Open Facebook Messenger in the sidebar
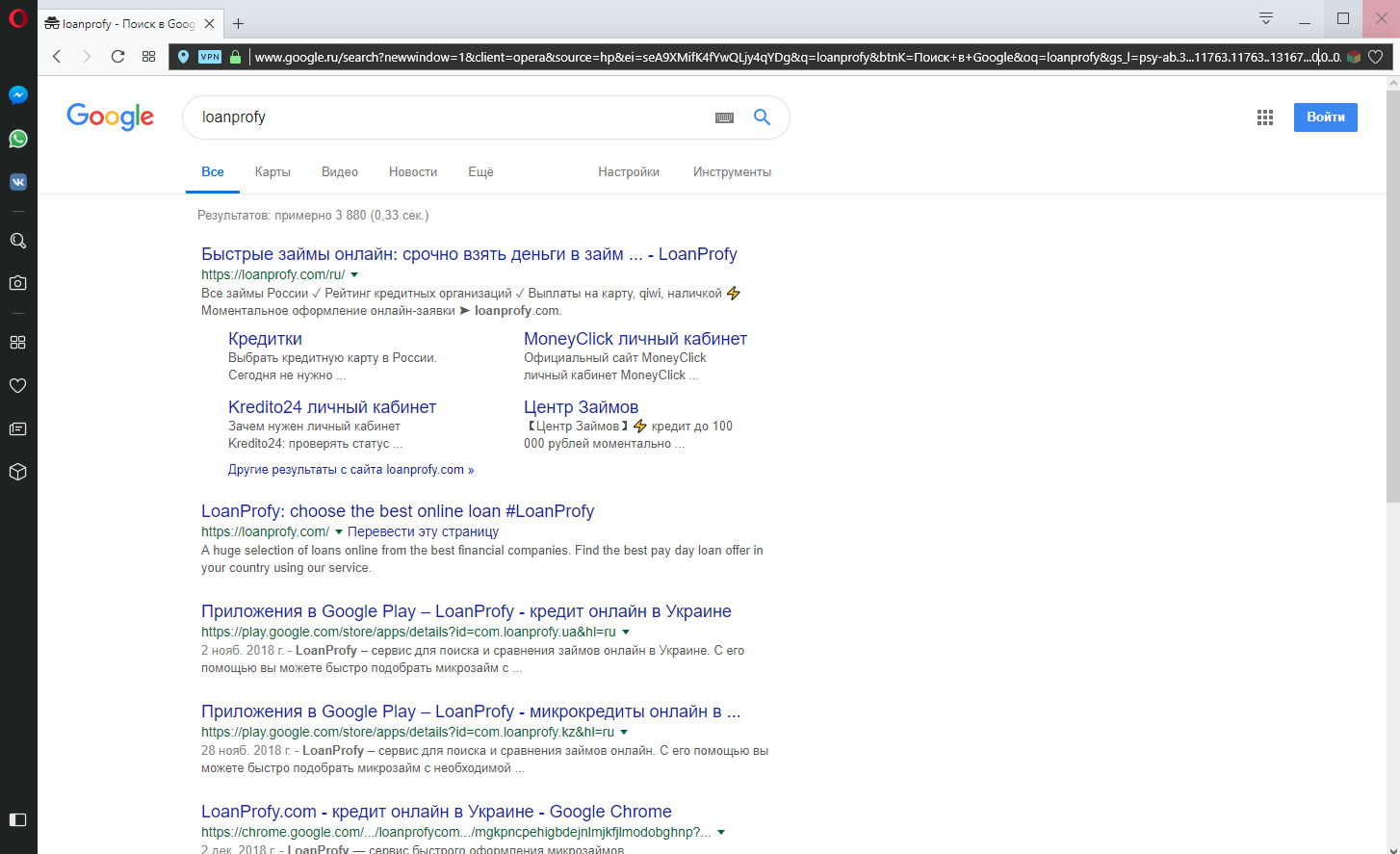1400x854 pixels. click(x=17, y=95)
